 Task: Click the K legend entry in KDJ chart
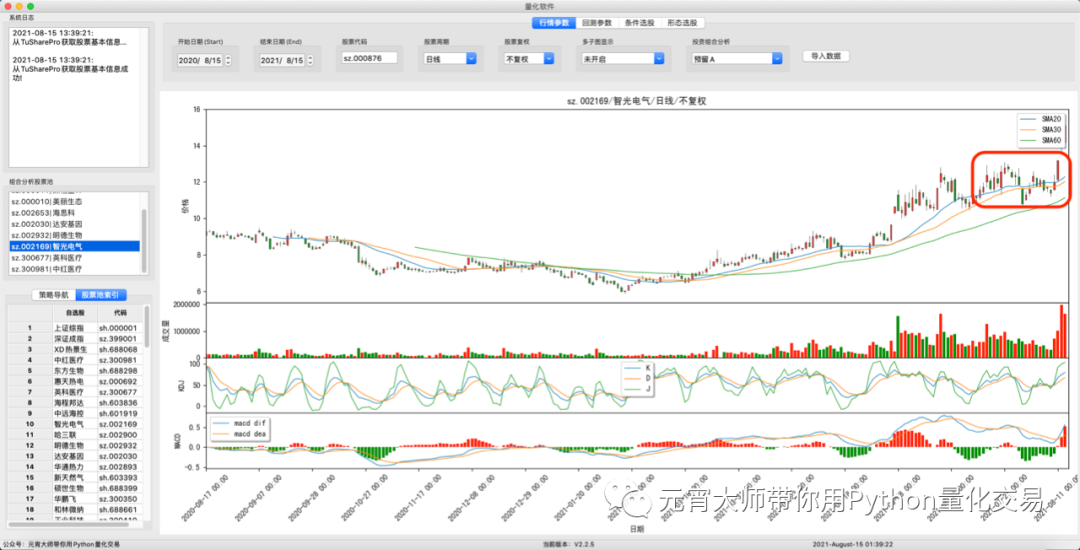coord(636,368)
